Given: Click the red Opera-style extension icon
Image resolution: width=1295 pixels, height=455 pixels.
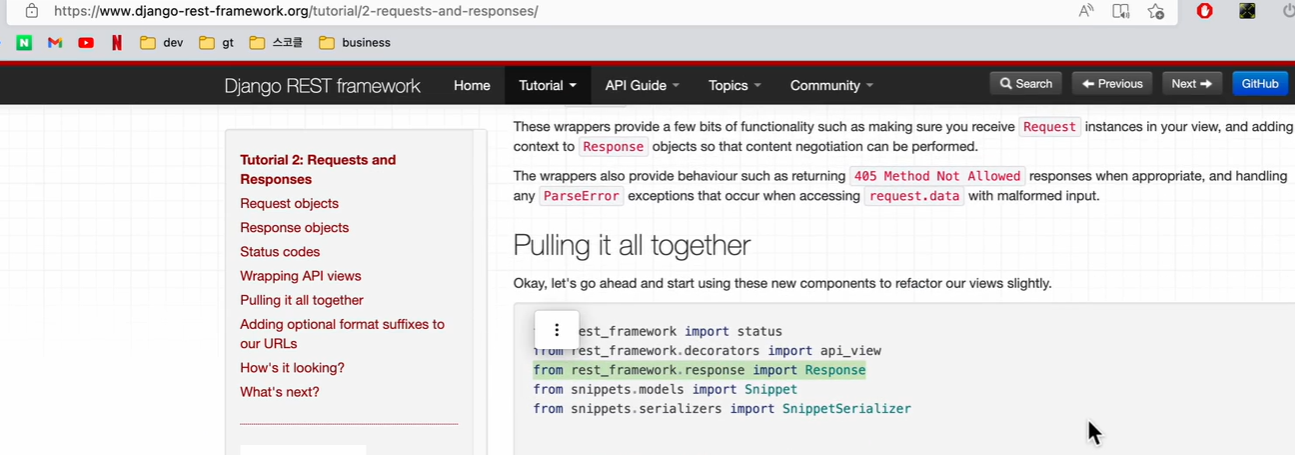Looking at the screenshot, I should point(1206,11).
